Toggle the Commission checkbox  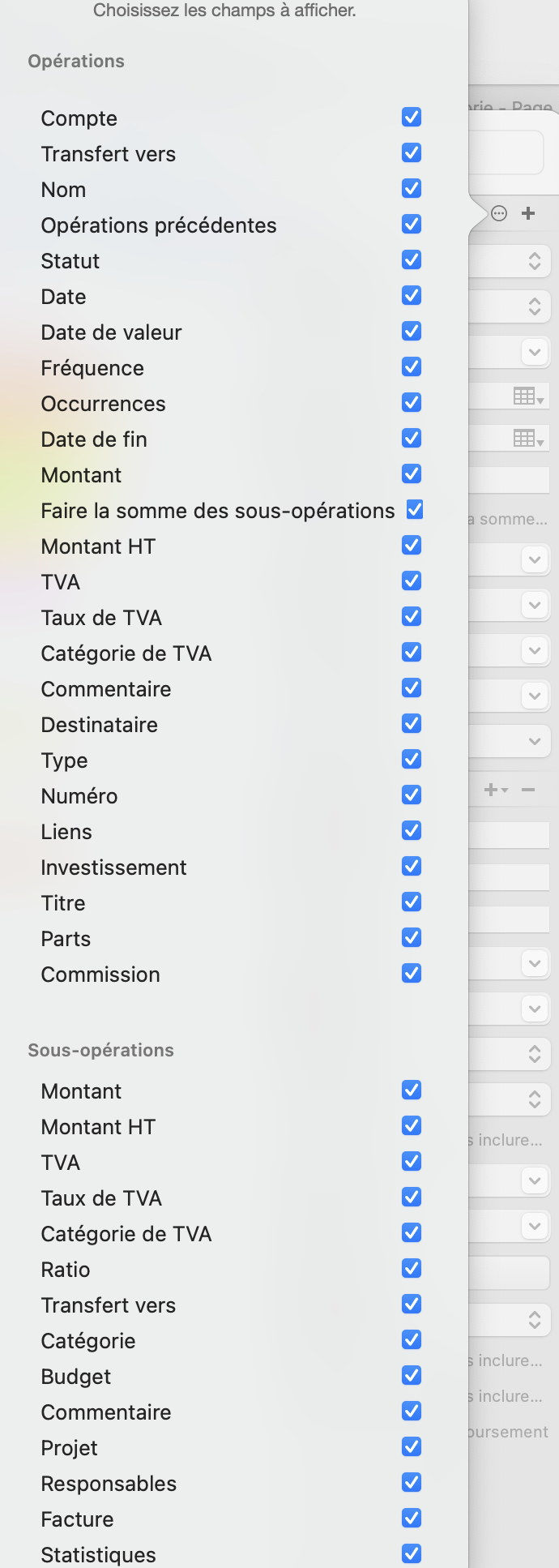[x=411, y=973]
